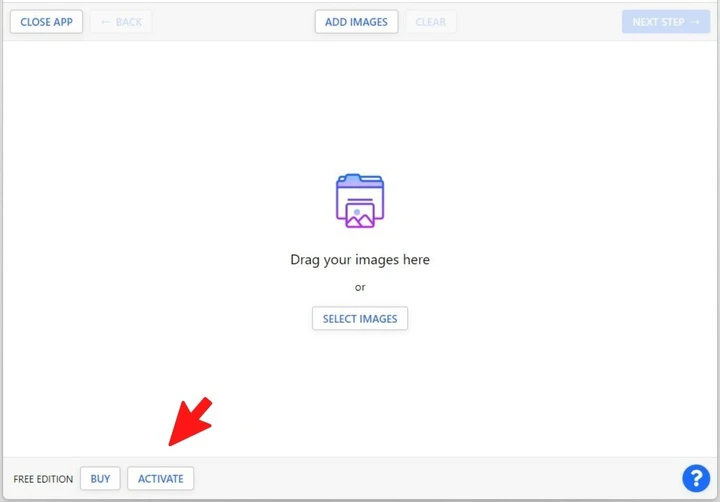Click the Buy button
The height and width of the screenshot is (502, 720).
click(100, 479)
